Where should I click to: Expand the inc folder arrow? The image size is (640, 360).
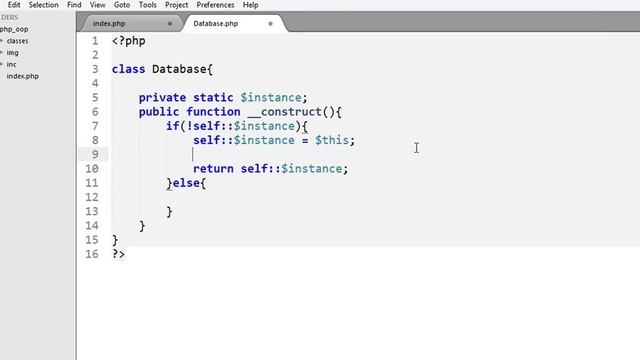[x=2, y=64]
